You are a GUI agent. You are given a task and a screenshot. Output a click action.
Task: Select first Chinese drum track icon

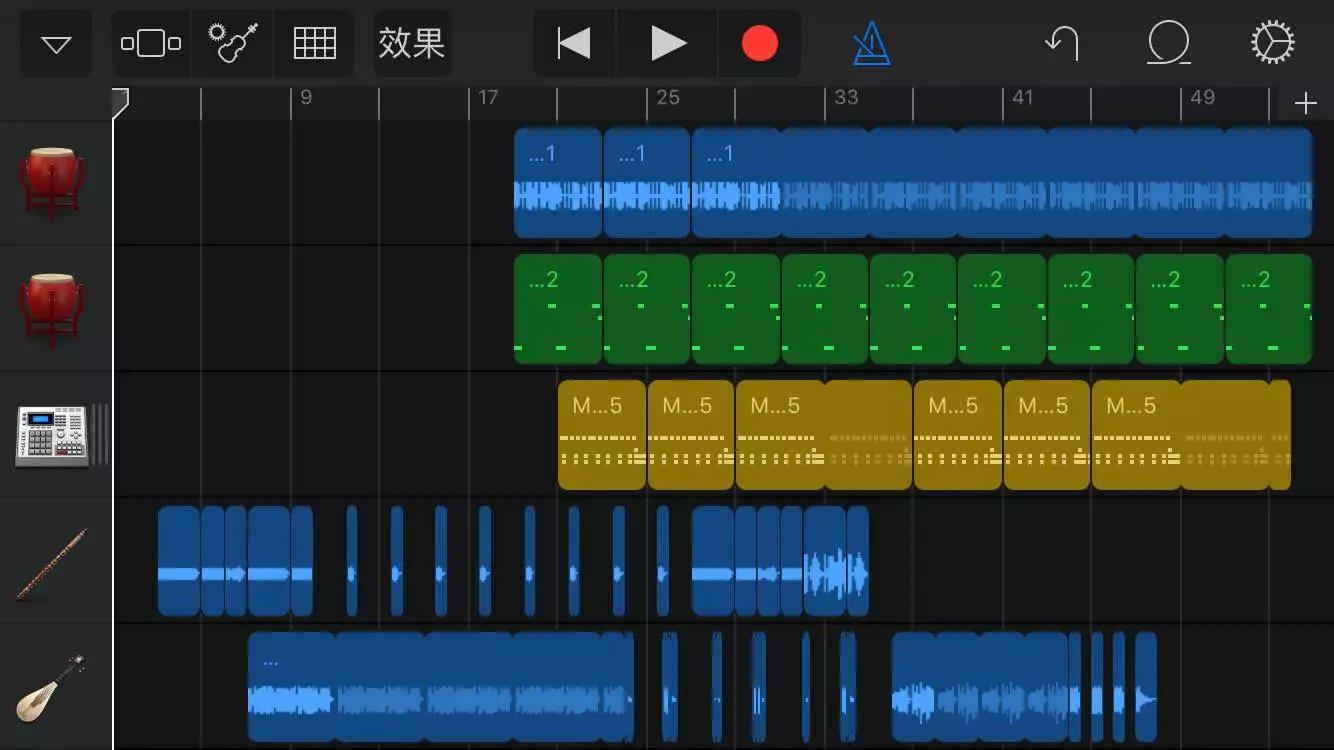[x=52, y=184]
